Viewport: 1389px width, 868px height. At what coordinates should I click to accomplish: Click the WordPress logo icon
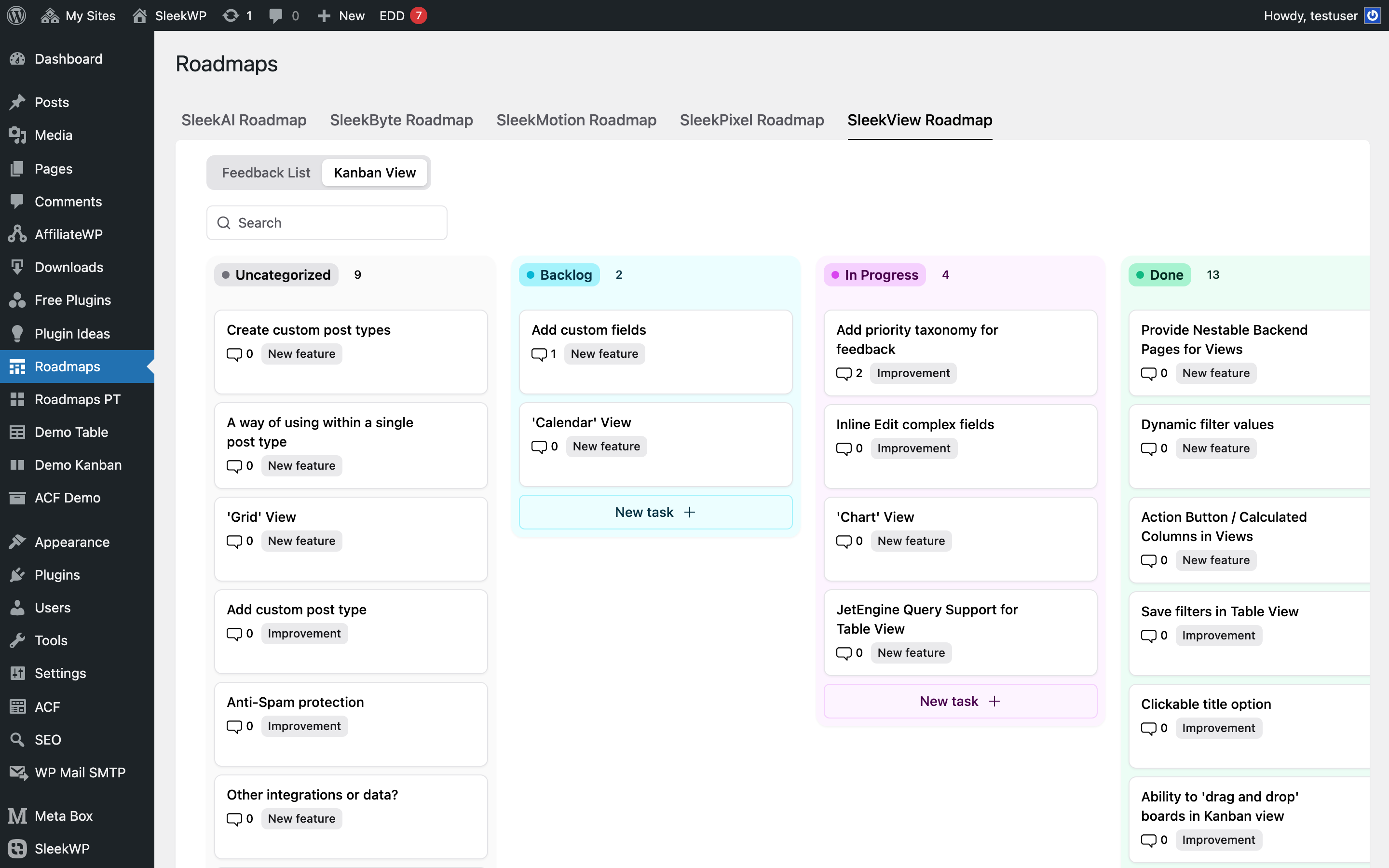pos(17,15)
